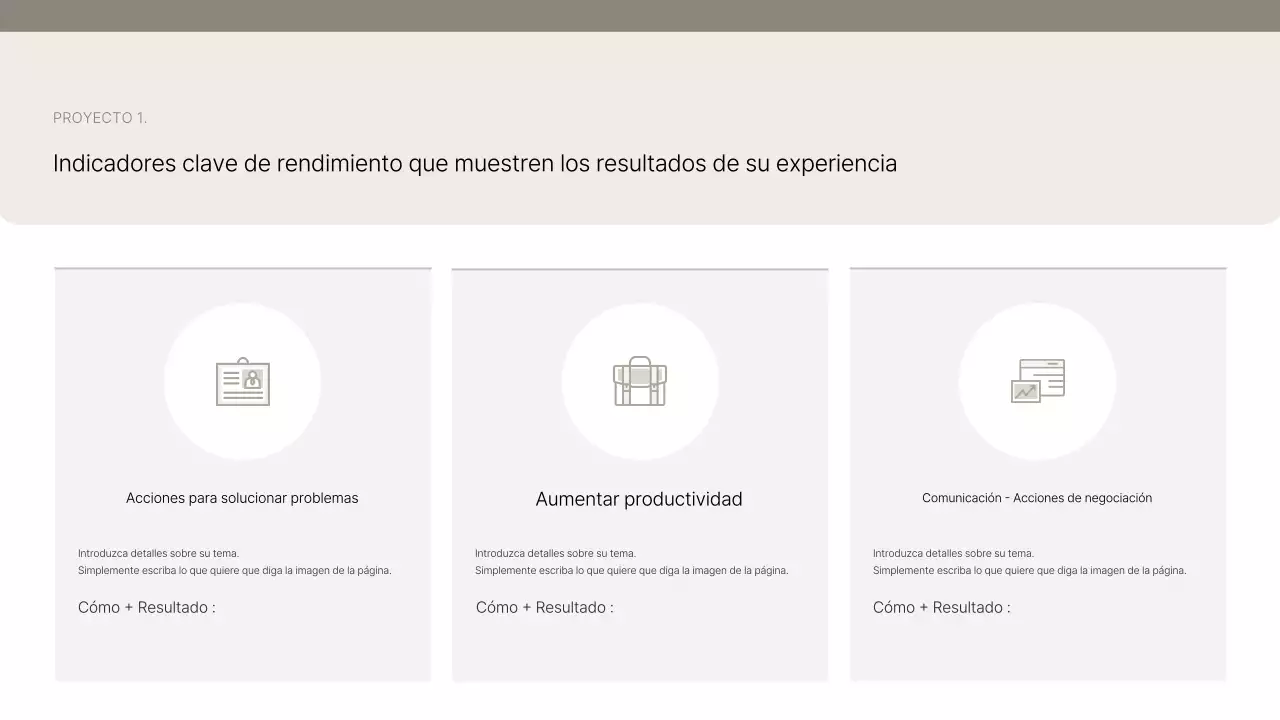The width and height of the screenshot is (1280, 720).
Task: Click the ID card icon on the first card
Action: 242,382
